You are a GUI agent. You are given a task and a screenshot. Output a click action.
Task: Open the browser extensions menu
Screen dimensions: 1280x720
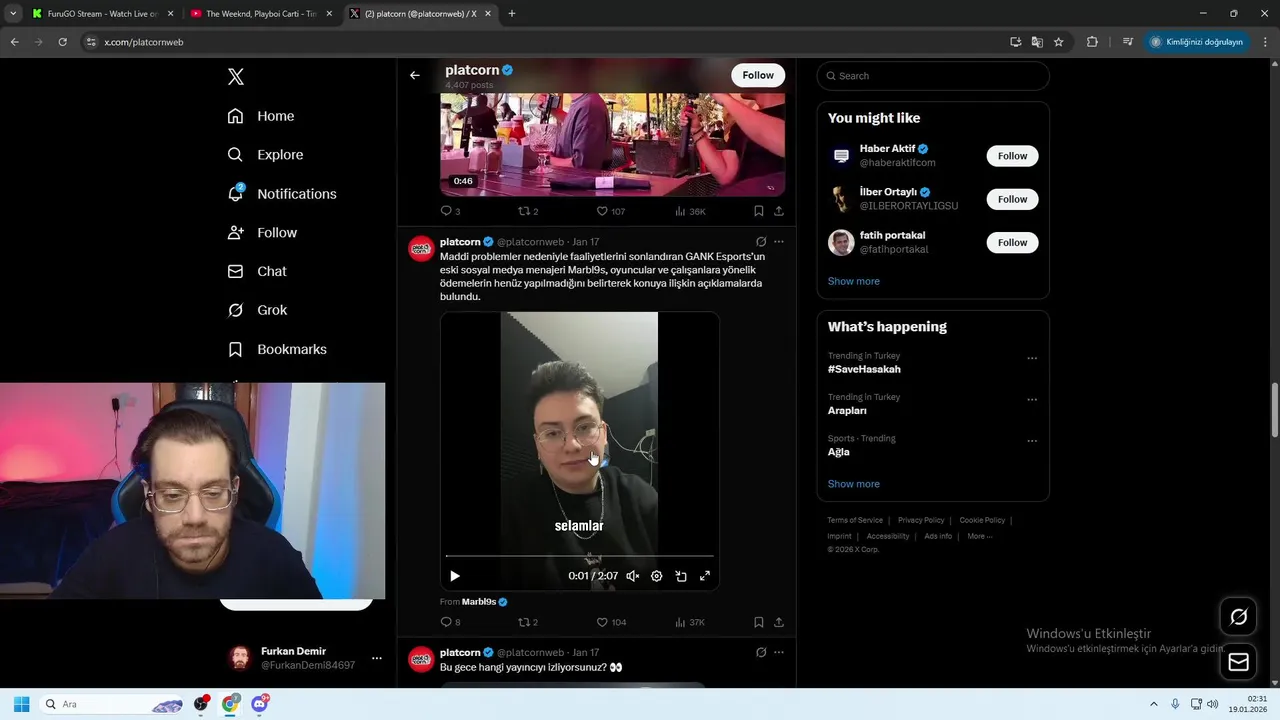tap(1092, 42)
